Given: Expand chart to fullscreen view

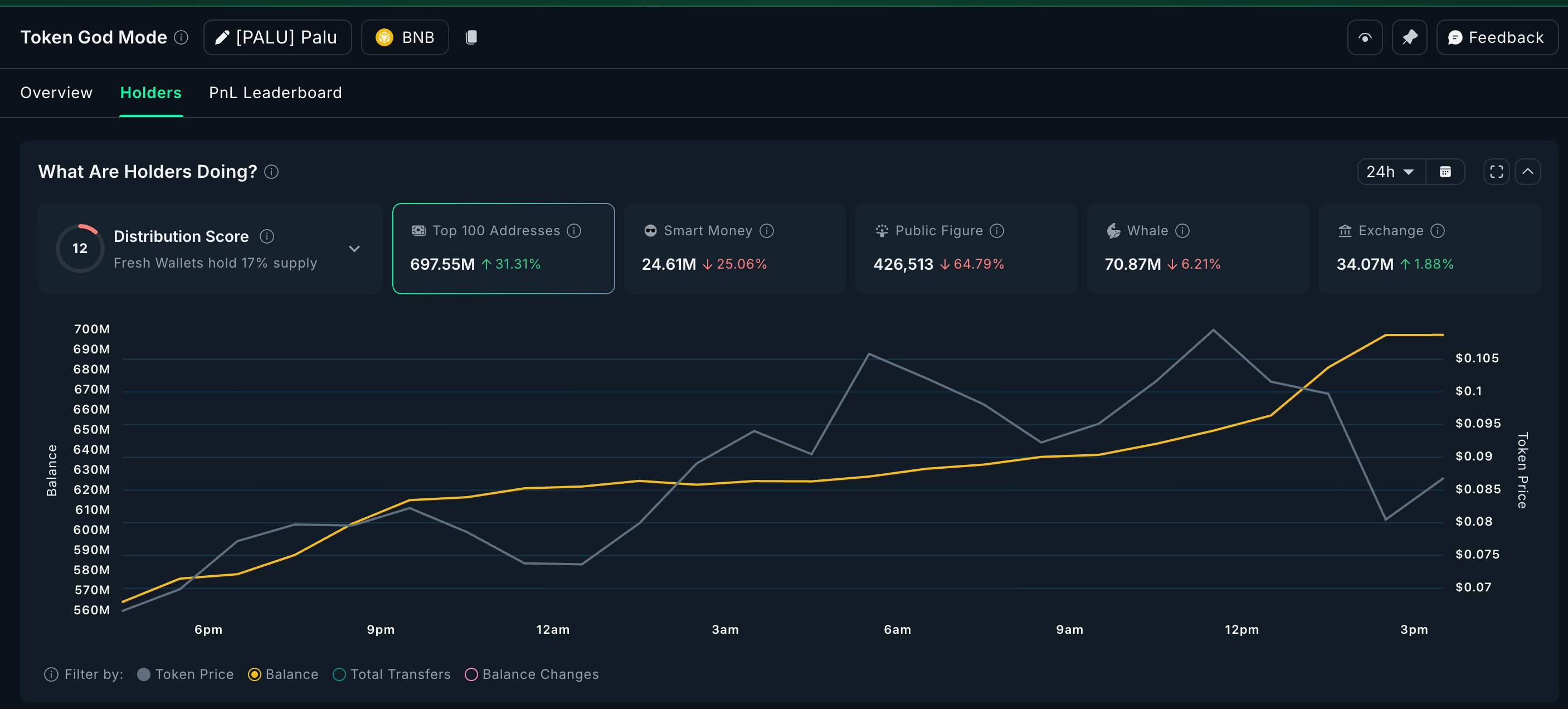Looking at the screenshot, I should (x=1496, y=172).
